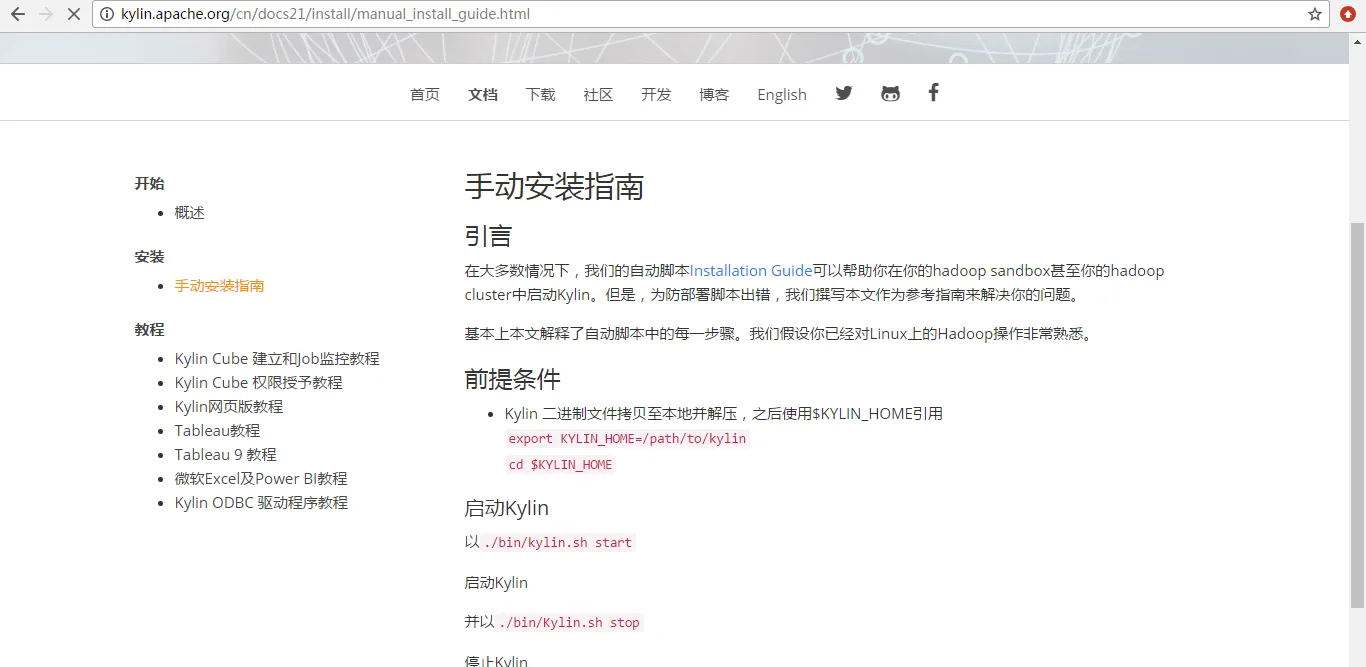Screen dimensions: 1366x667
Task: Open Kylin ODBC 驱动程序教程 link
Action: (261, 502)
